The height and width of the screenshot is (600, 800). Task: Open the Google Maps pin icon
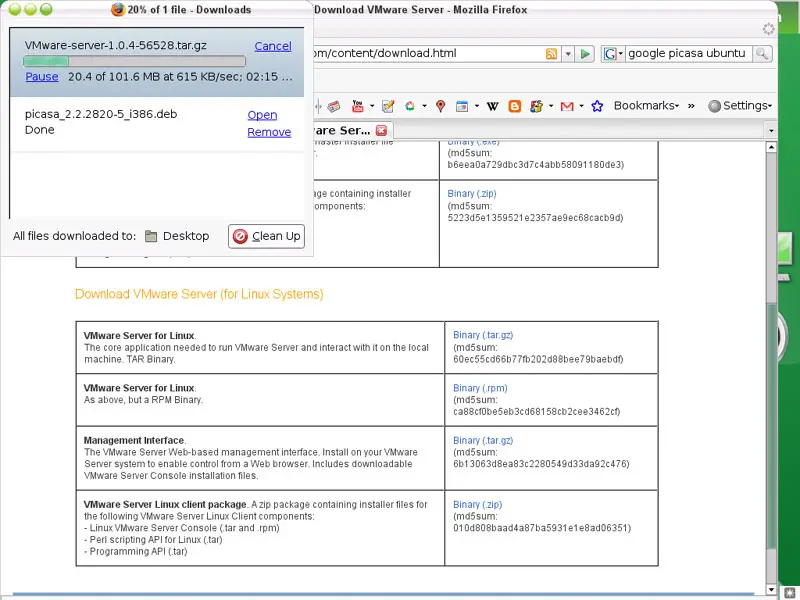point(441,106)
